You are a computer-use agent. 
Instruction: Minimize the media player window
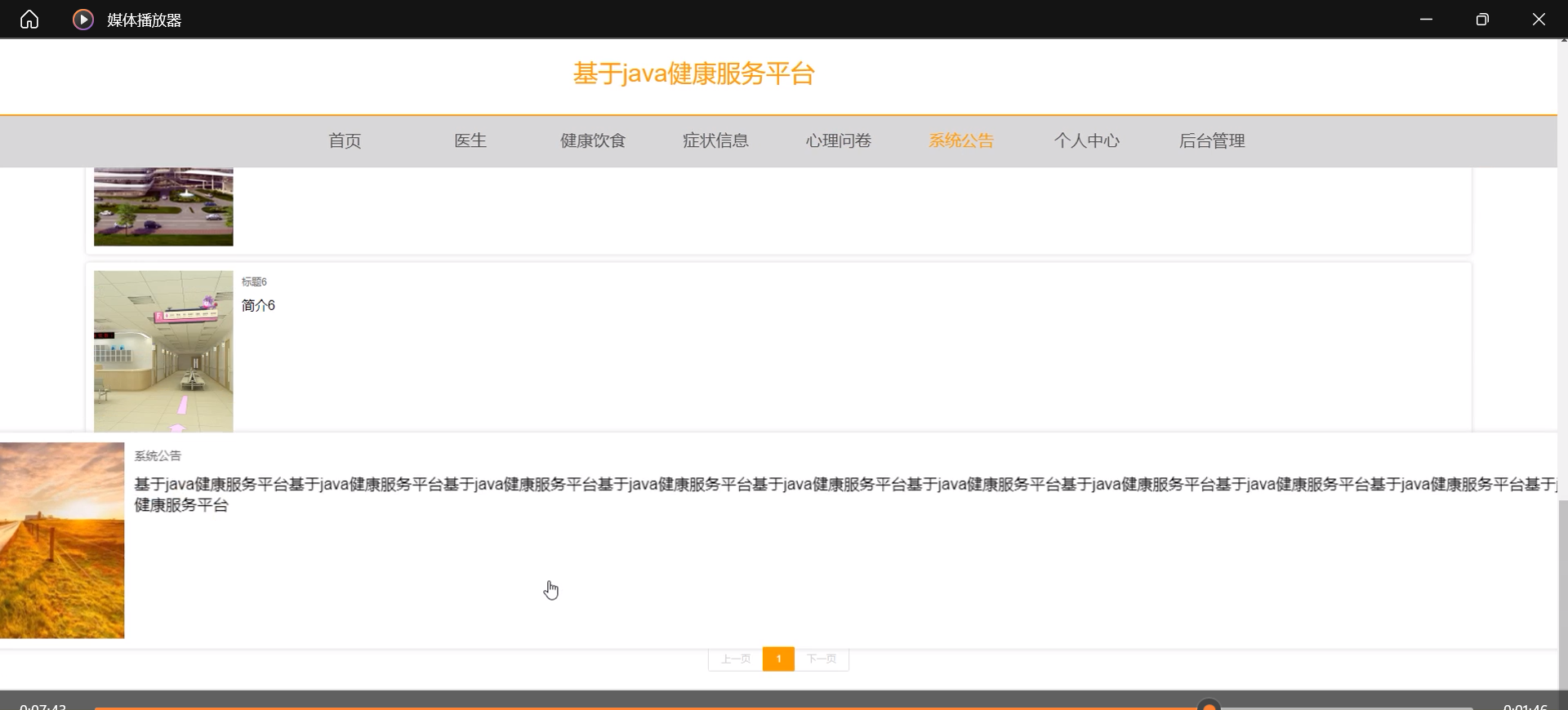pos(1426,19)
